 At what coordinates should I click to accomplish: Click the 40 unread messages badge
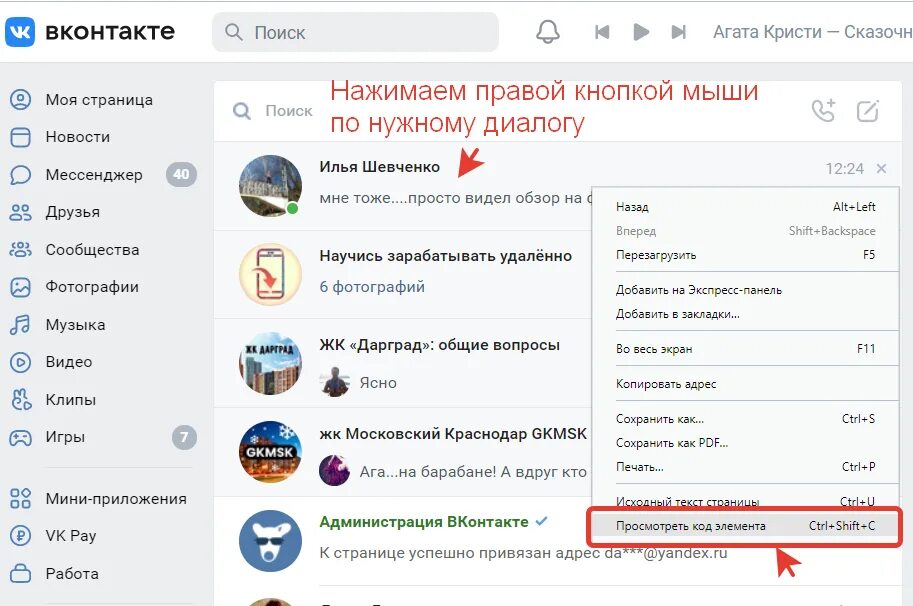pyautogui.click(x=181, y=174)
